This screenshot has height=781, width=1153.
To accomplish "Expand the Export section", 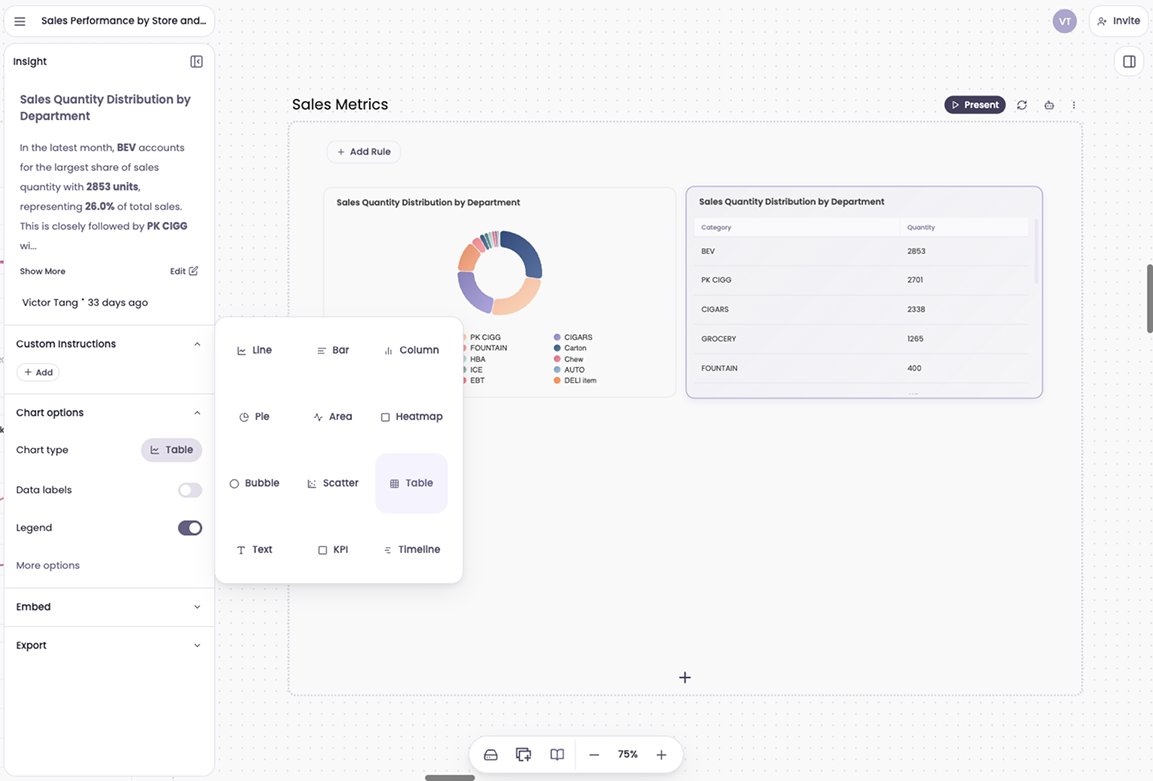I will point(196,645).
